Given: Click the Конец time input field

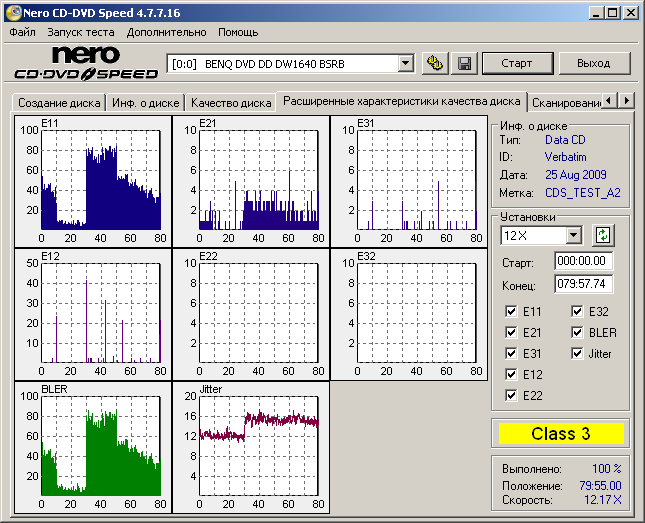Looking at the screenshot, I should [583, 283].
